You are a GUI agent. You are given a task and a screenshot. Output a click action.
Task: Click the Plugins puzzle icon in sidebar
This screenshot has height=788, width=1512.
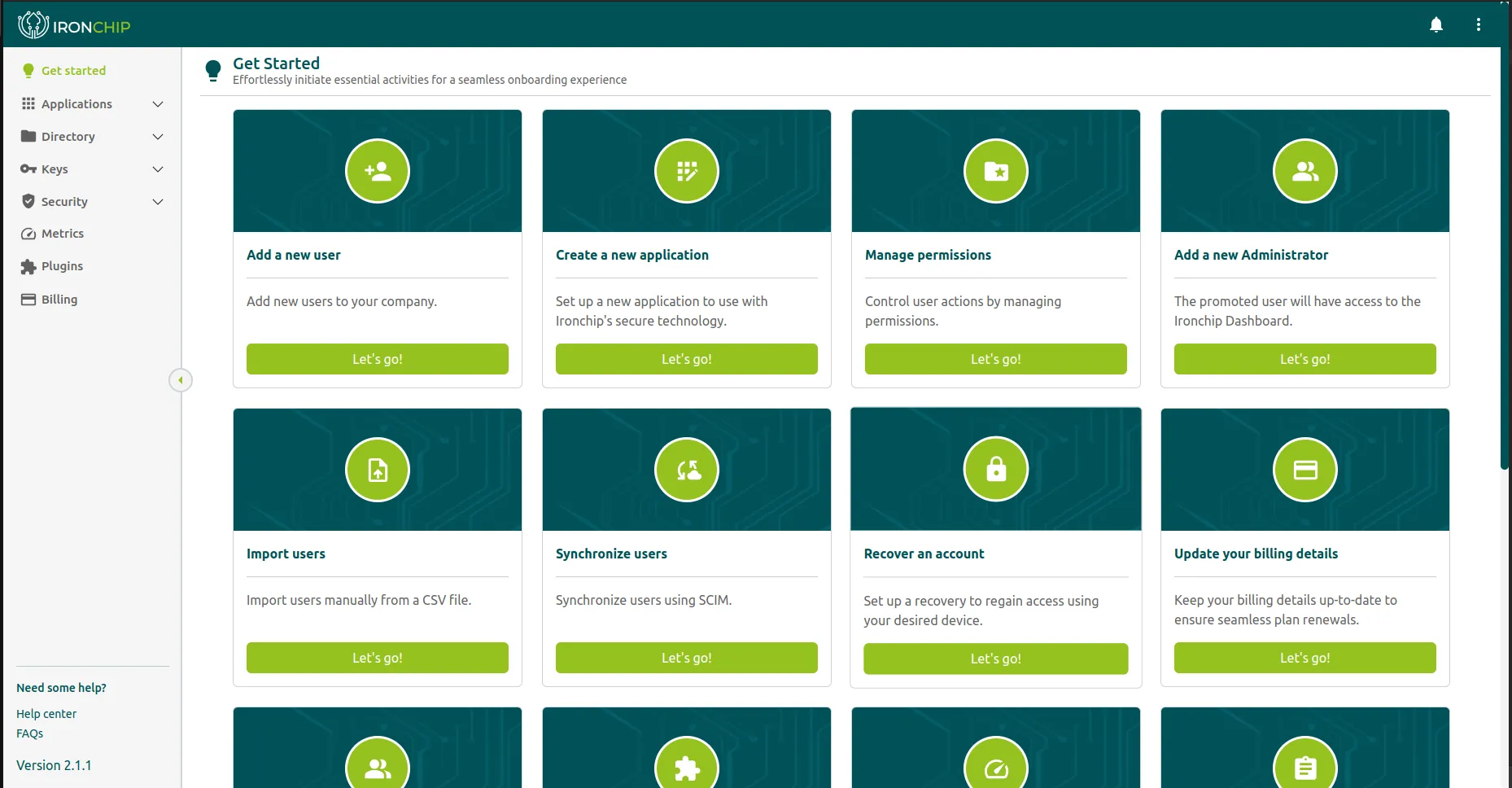(28, 266)
